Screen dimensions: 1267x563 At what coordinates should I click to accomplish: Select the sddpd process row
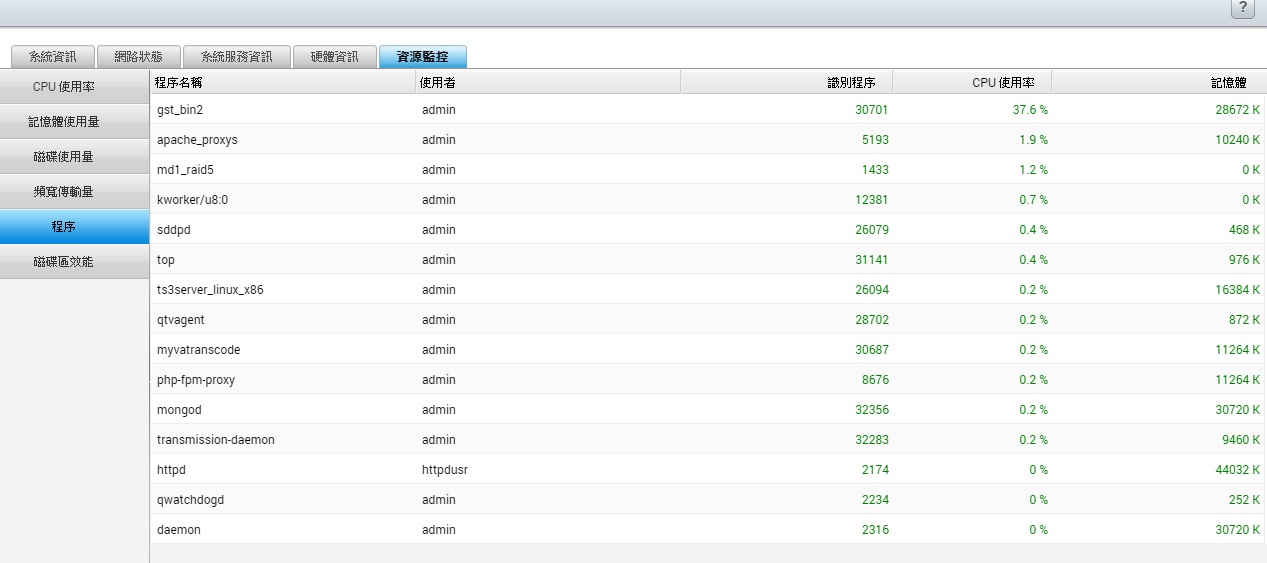pos(707,229)
